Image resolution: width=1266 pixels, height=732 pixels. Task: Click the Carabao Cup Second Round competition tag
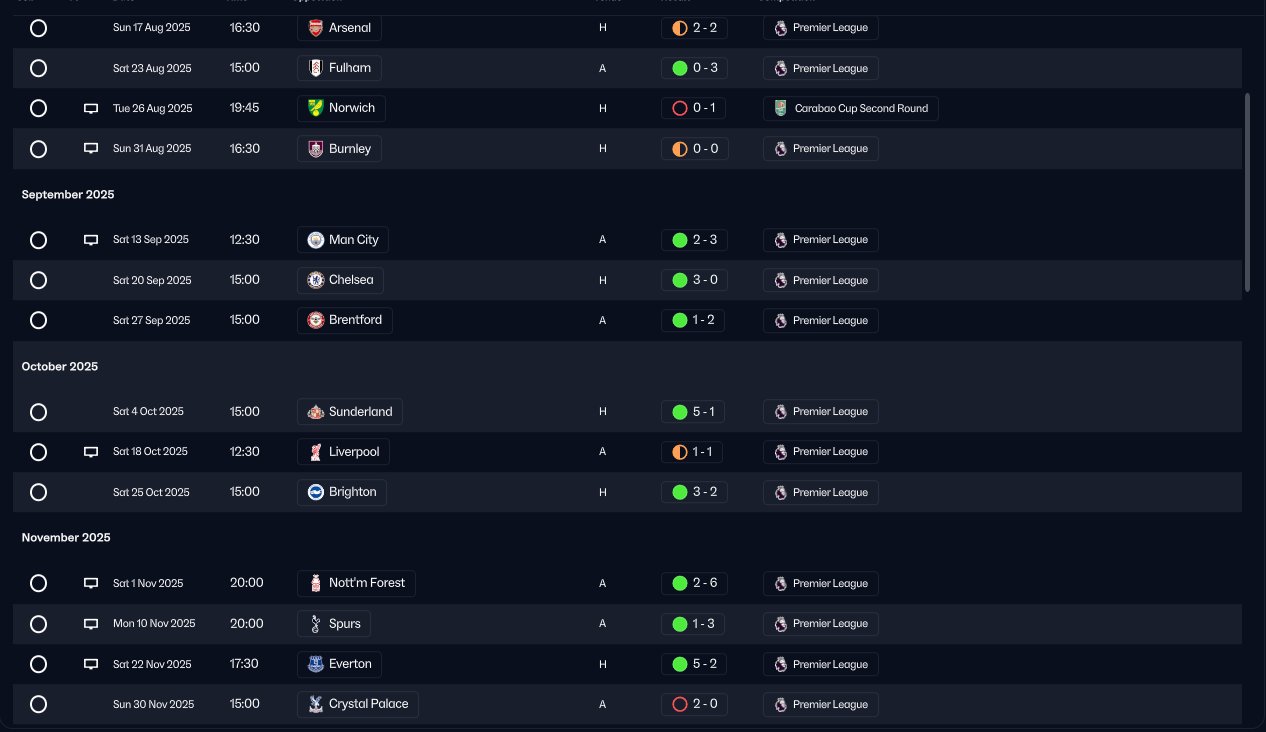(x=850, y=108)
